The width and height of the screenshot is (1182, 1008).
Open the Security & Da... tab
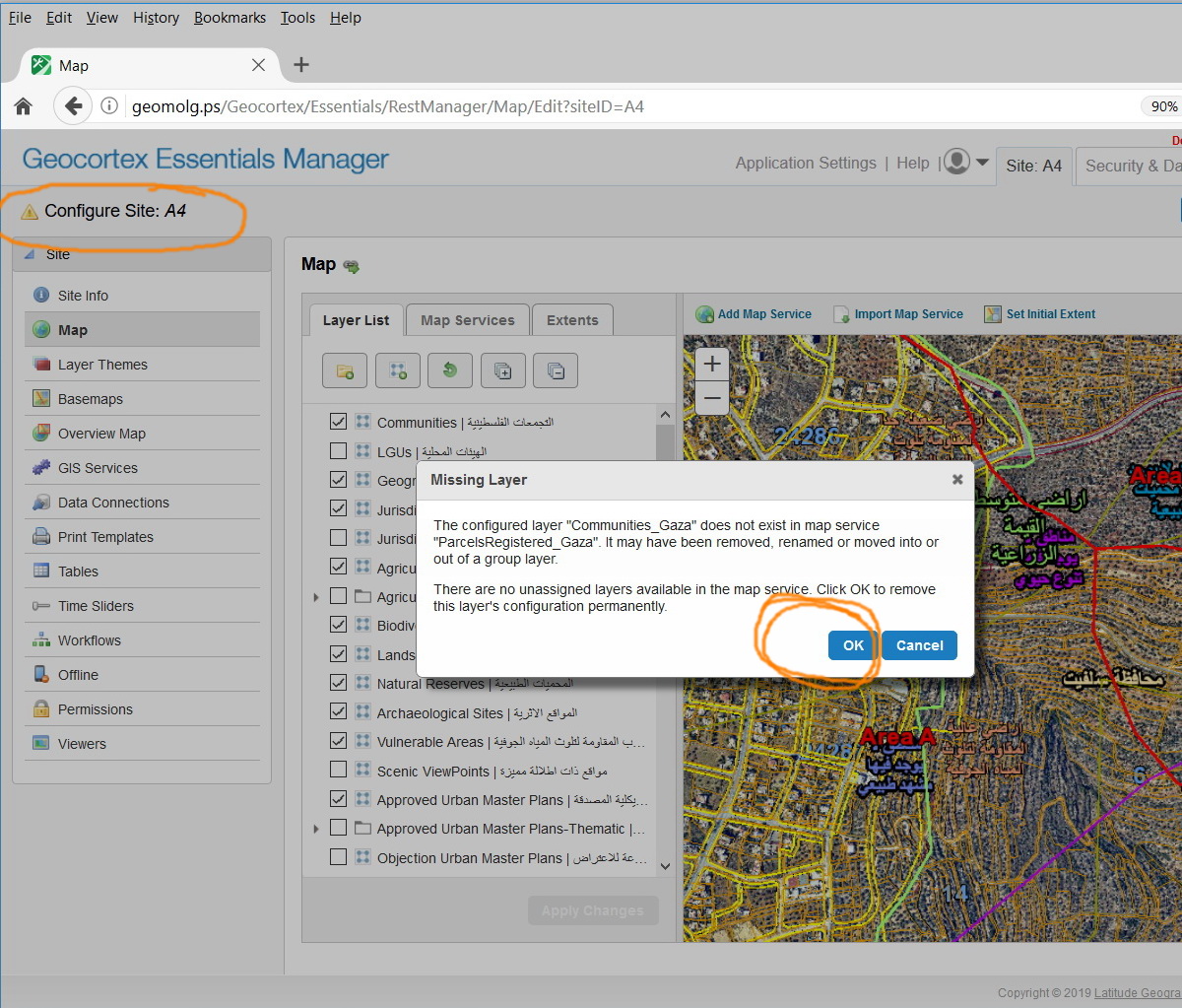pos(1131,166)
